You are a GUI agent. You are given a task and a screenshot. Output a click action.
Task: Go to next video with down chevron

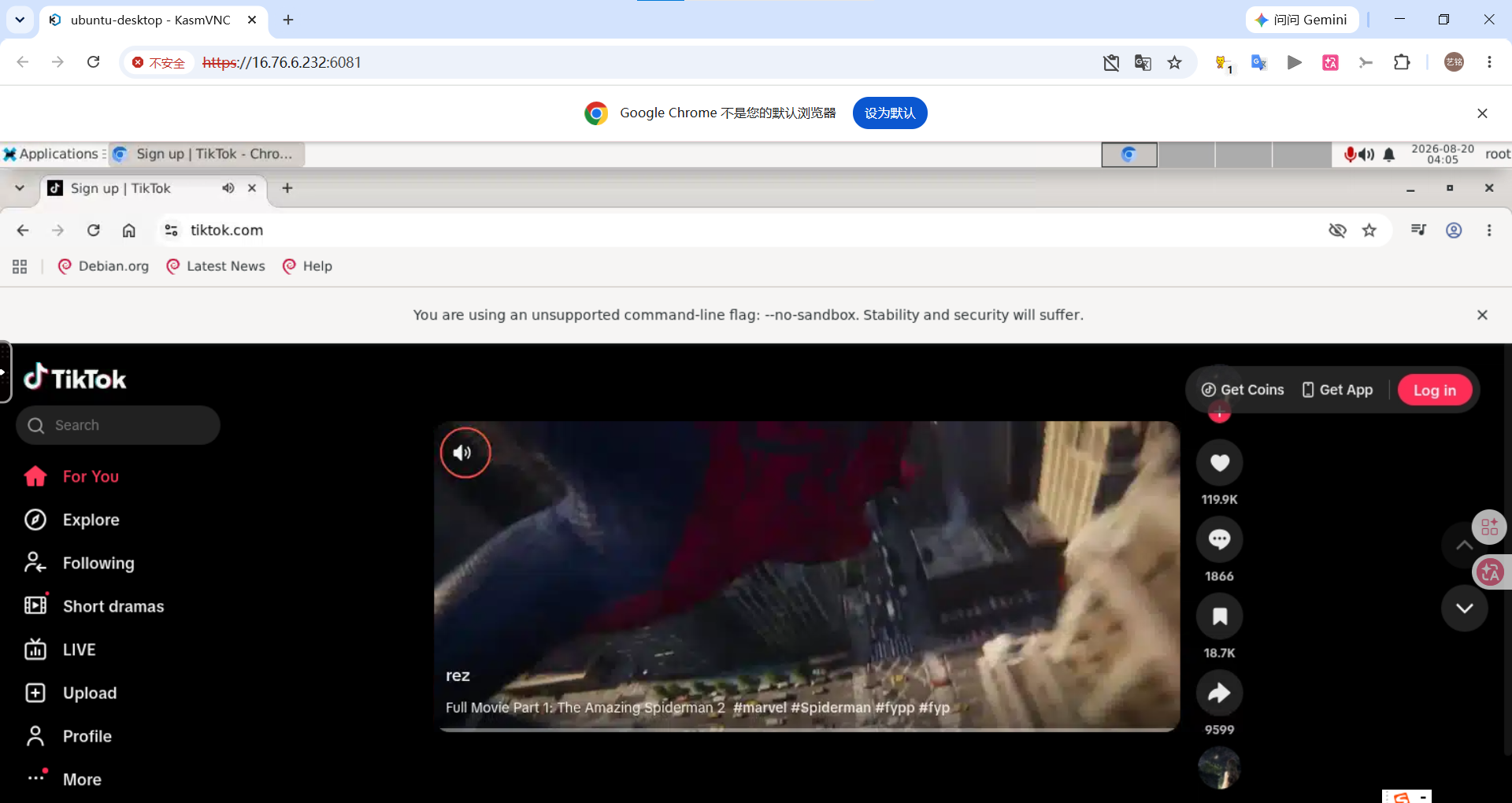tap(1464, 608)
